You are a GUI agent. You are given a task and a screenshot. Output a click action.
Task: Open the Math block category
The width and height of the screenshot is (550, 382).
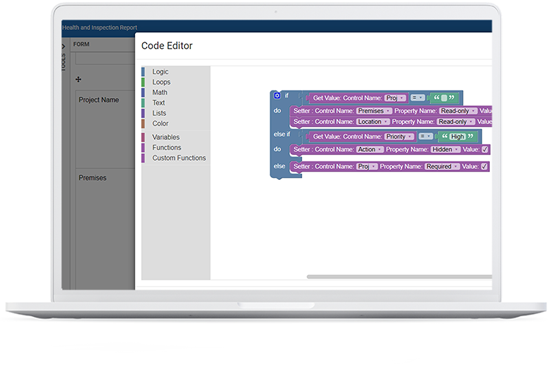(160, 92)
